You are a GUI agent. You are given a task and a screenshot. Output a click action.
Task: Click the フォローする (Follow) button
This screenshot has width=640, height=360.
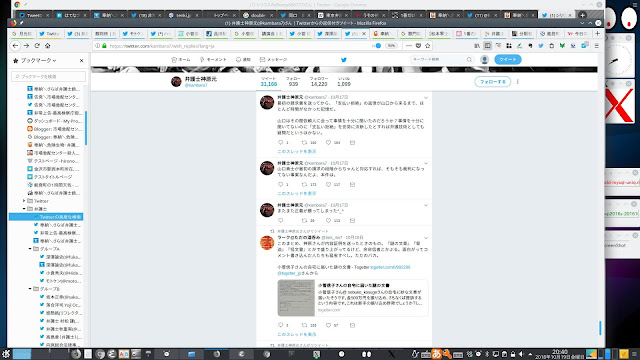point(493,82)
